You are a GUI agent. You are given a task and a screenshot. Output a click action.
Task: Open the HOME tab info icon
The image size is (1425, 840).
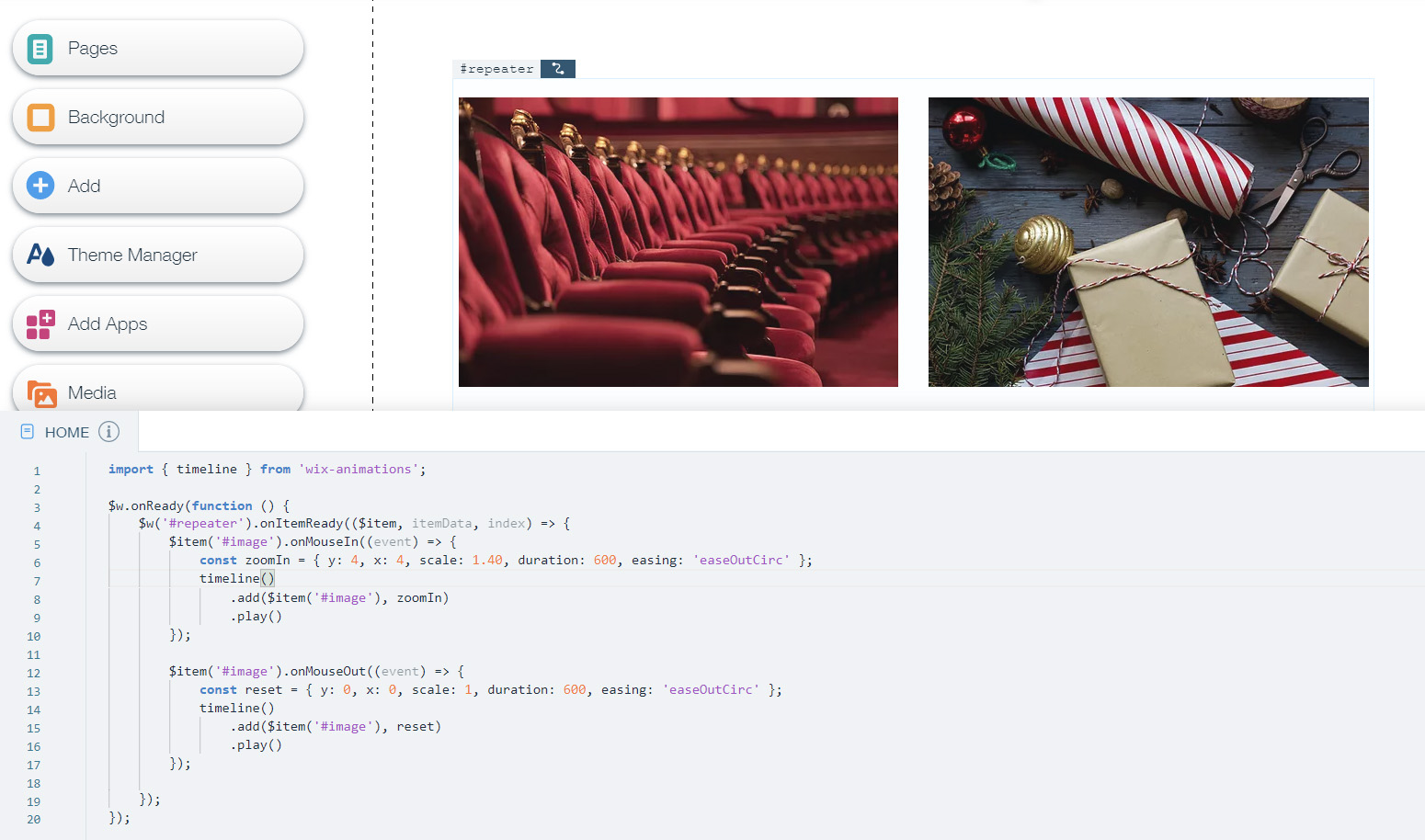108,431
